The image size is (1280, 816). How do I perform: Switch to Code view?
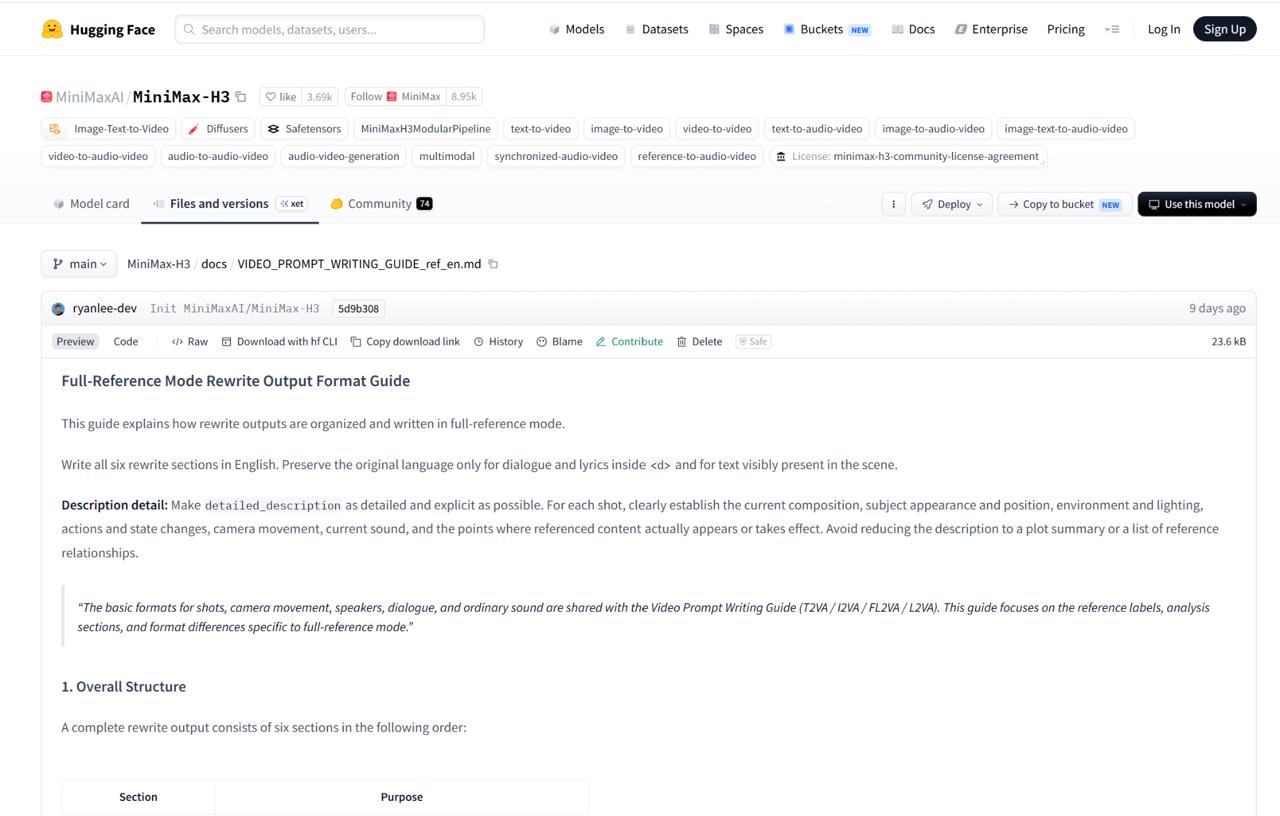pos(126,342)
